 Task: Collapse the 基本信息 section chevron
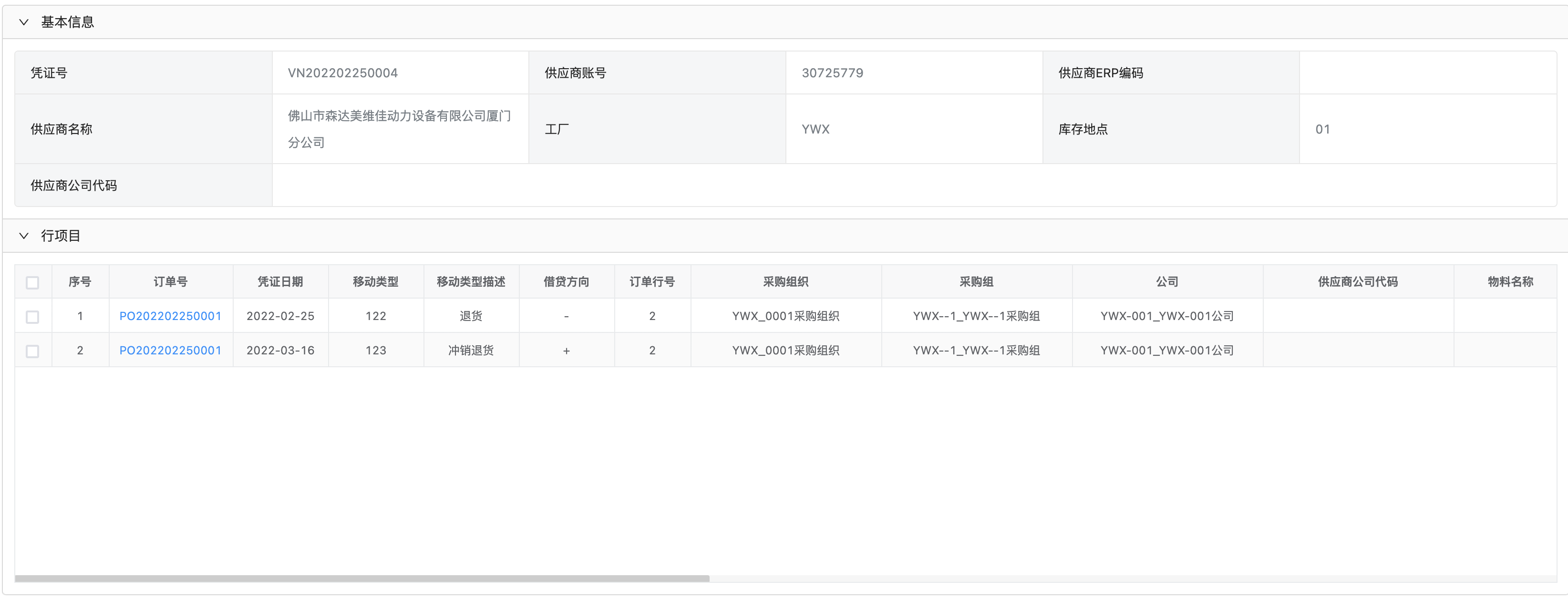[24, 22]
